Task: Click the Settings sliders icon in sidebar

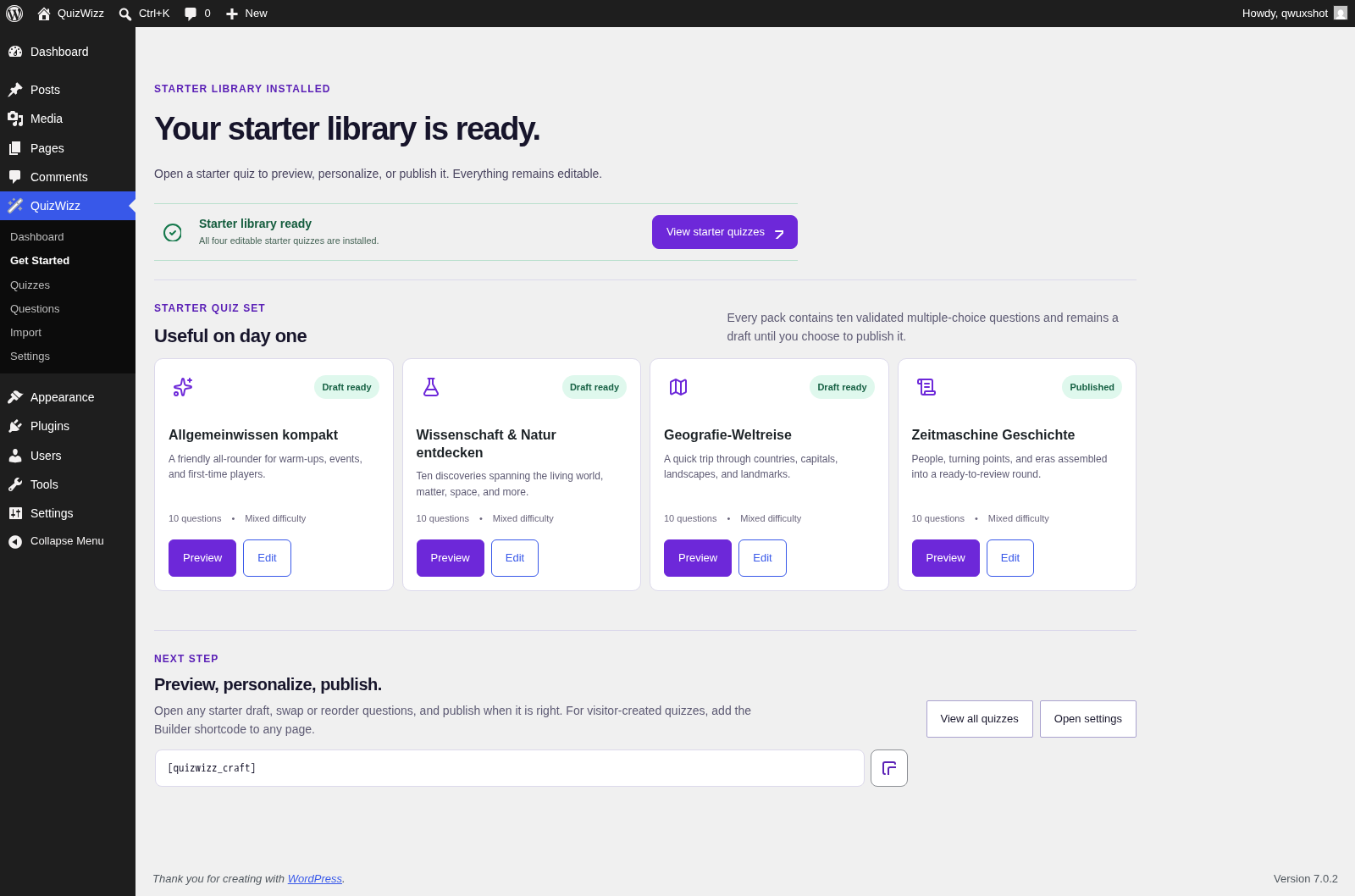Action: coord(15,513)
